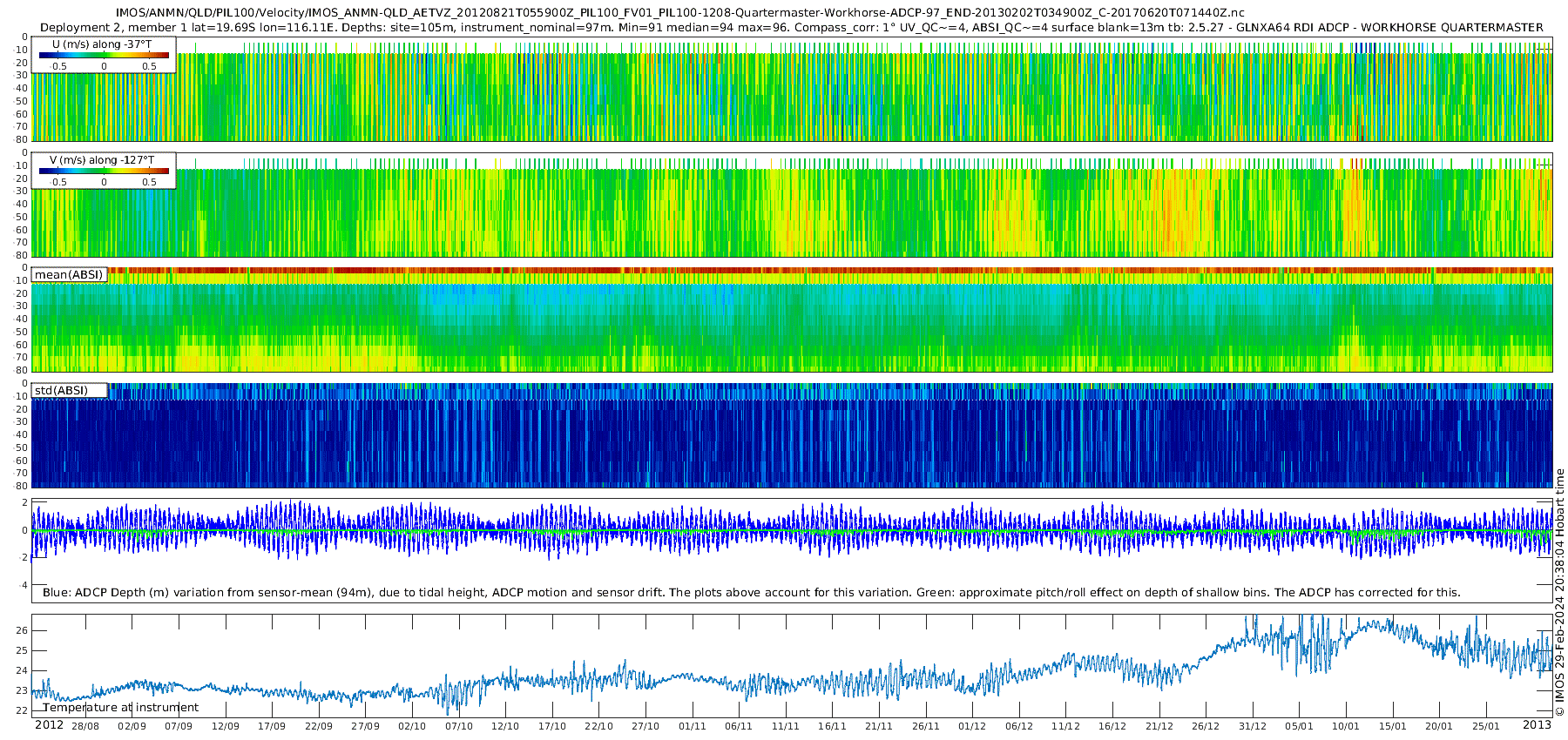
Task: Click the 28/08 date tick label
Action: tap(85, 726)
